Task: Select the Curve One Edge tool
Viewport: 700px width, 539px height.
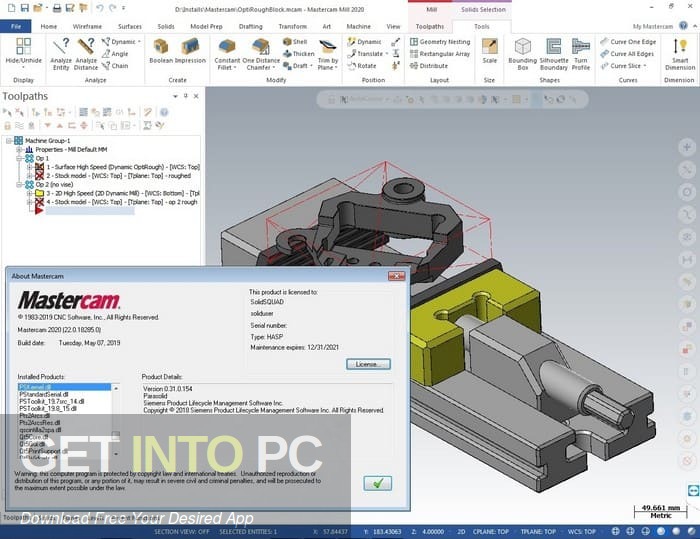Action: click(628, 42)
